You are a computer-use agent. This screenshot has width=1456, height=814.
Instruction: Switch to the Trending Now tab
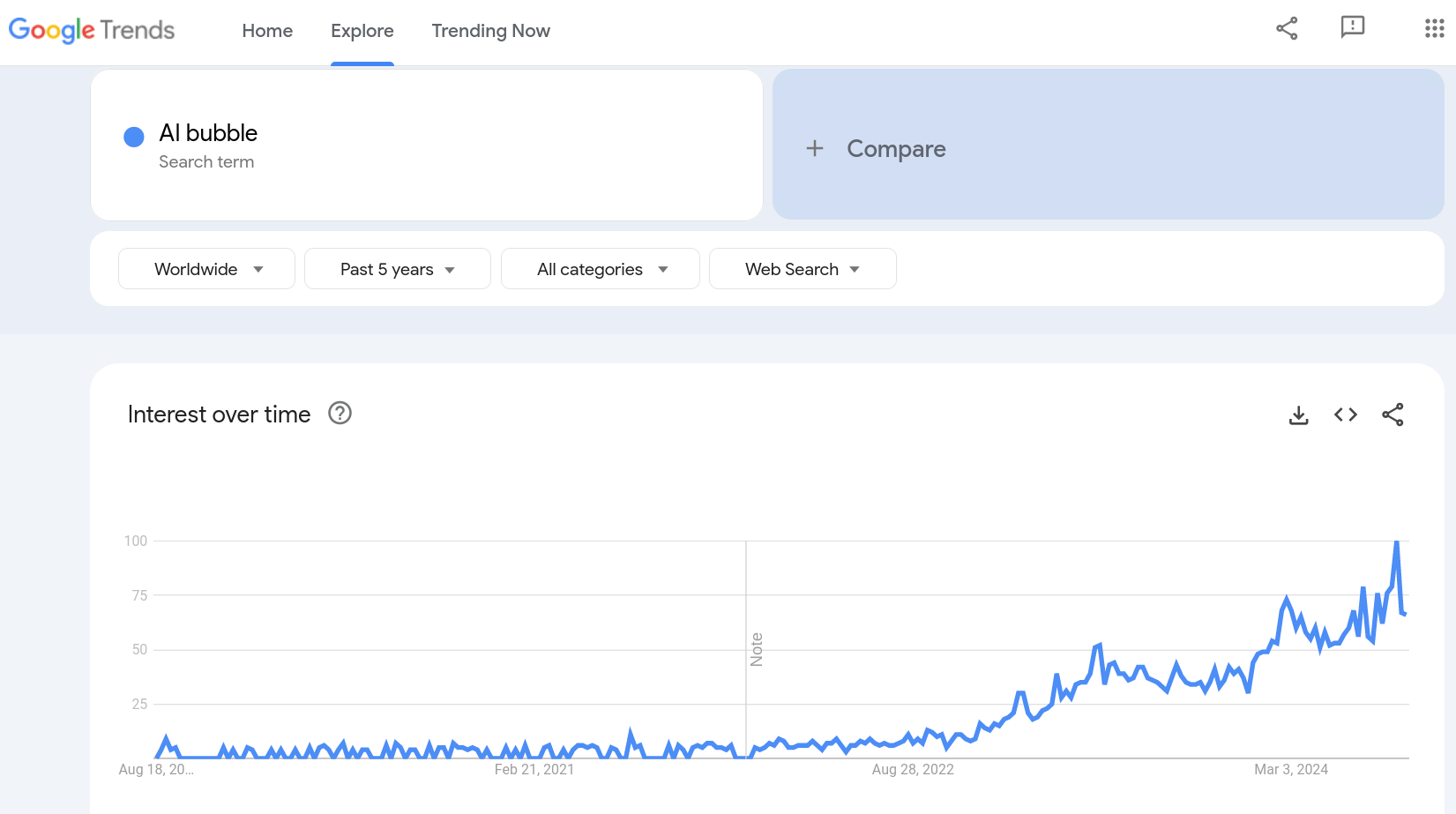(x=490, y=31)
